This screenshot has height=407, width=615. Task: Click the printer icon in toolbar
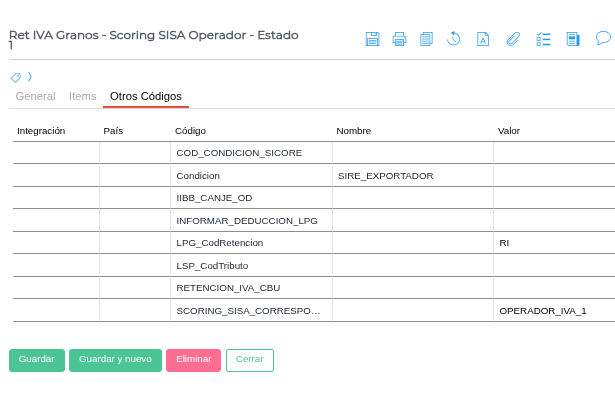tap(399, 39)
